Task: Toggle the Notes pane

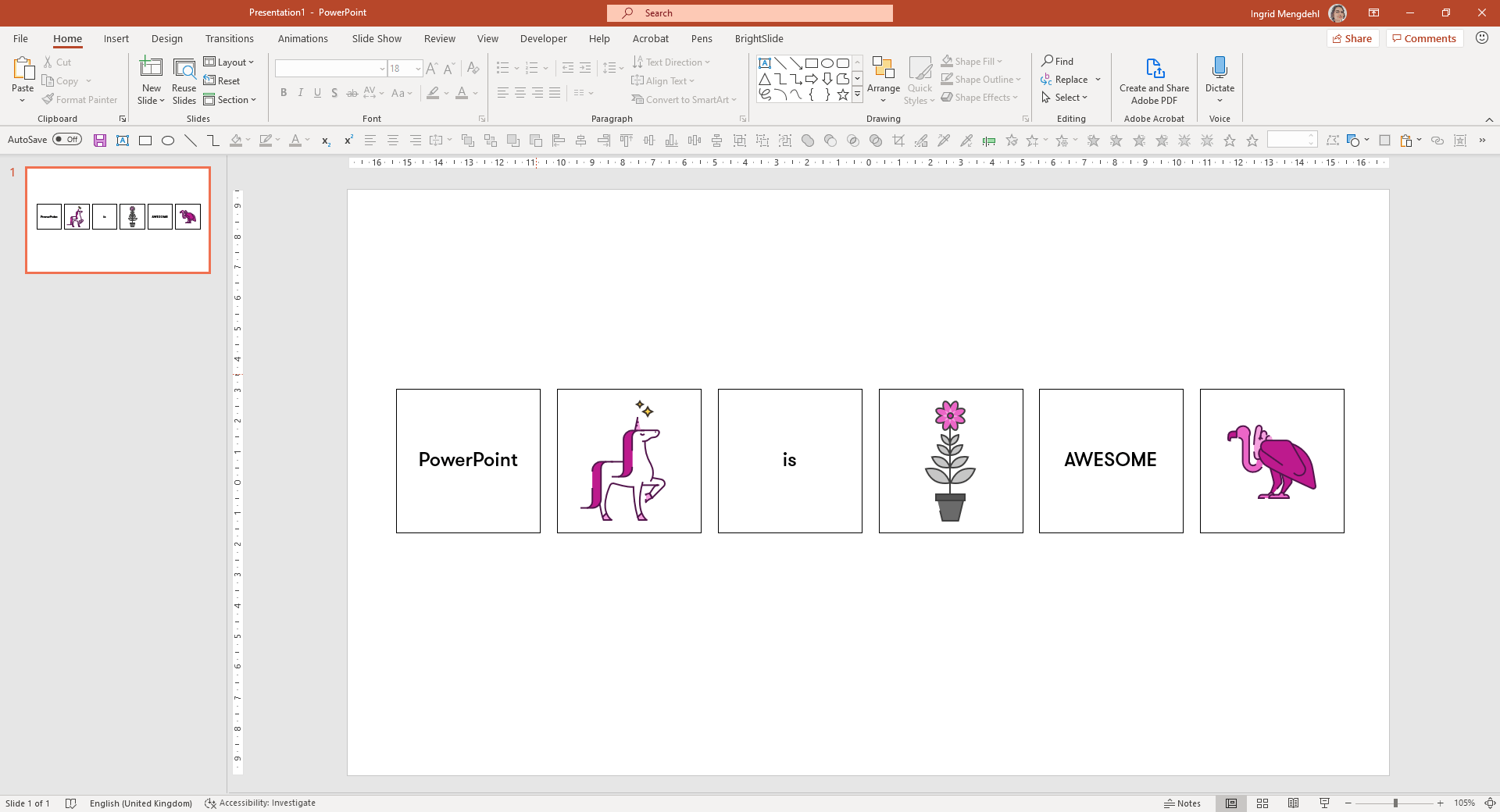Action: click(1182, 803)
